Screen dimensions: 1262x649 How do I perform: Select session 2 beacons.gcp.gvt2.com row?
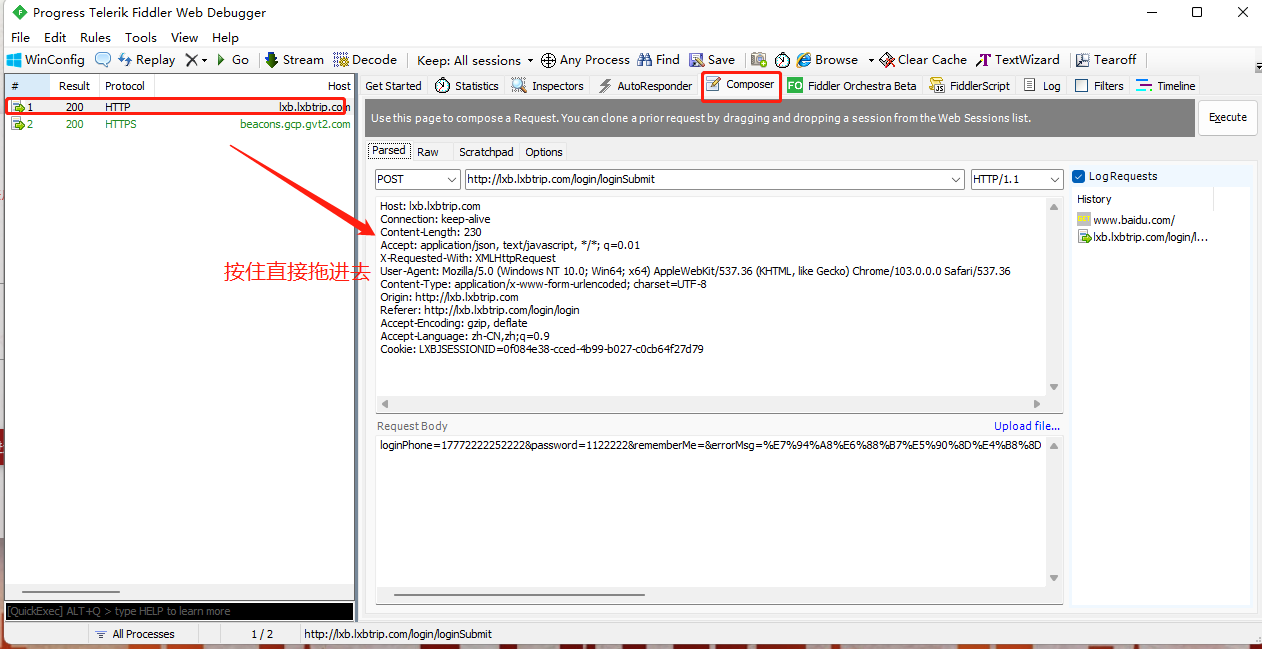click(179, 124)
